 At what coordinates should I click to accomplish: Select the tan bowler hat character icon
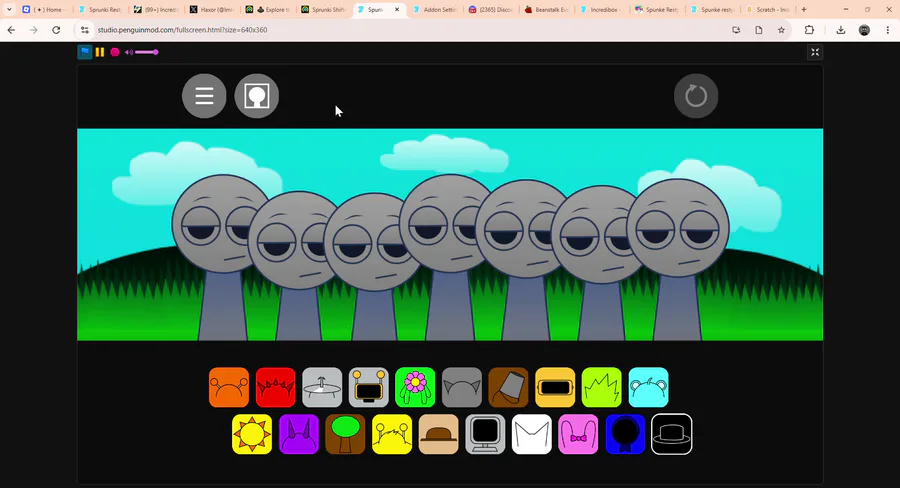(439, 434)
